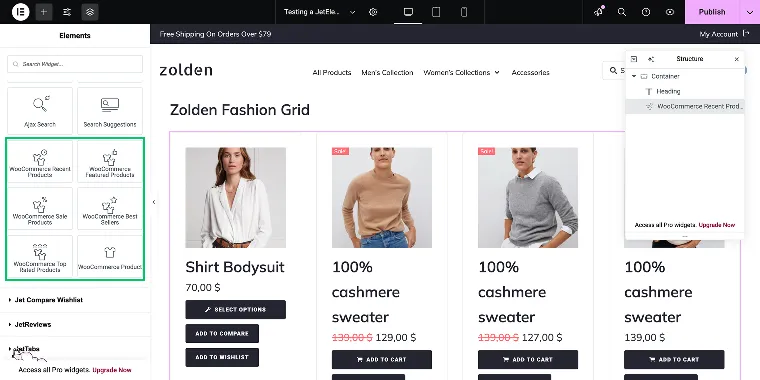Screen dimensions: 760x380
Task: Open the Accessories menu item
Action: (x=531, y=73)
